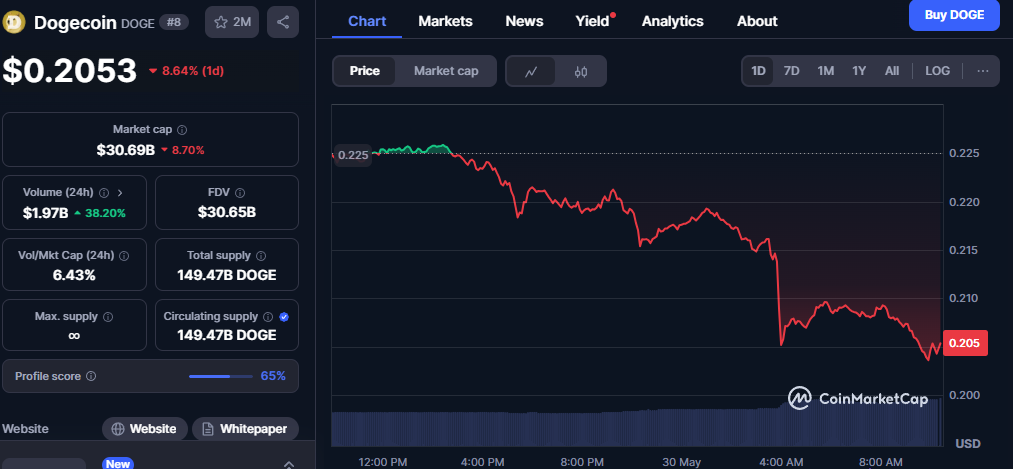Collapse the bottom panel chevron

click(x=288, y=464)
